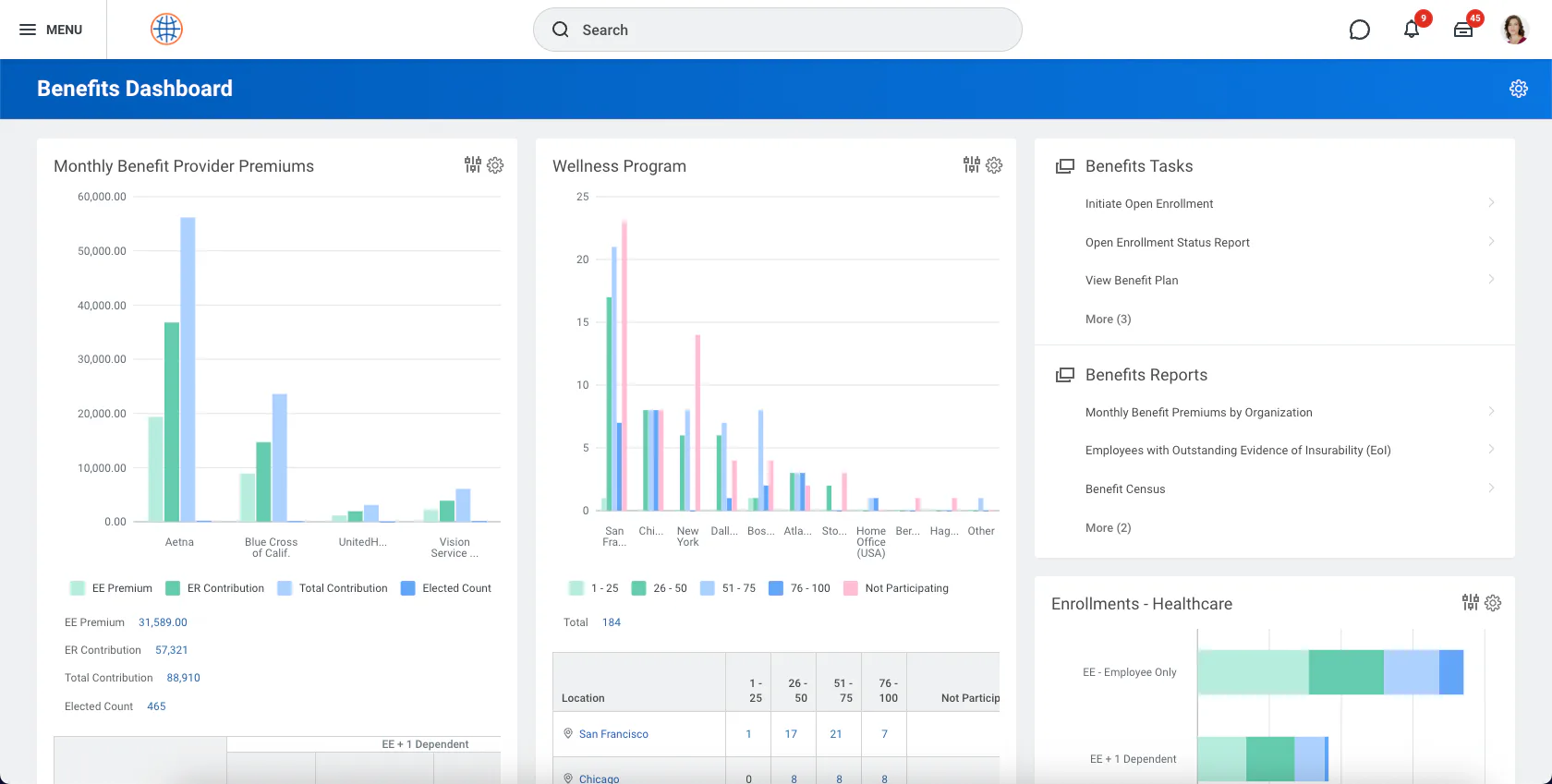1552x784 pixels.
Task: Click the Aetna Total Contribution bar
Action: coord(188,369)
